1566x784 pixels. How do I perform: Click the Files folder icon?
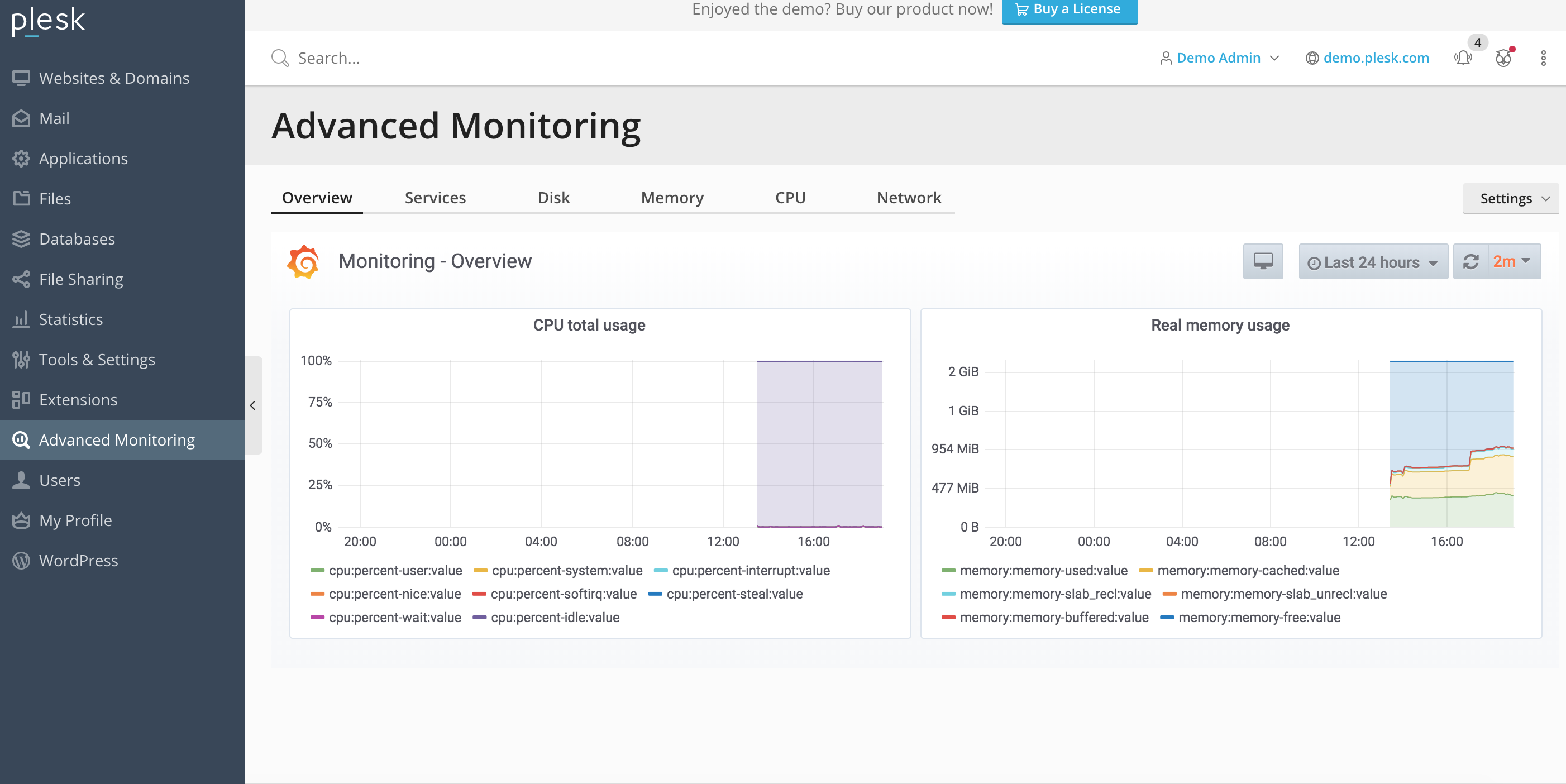21,198
